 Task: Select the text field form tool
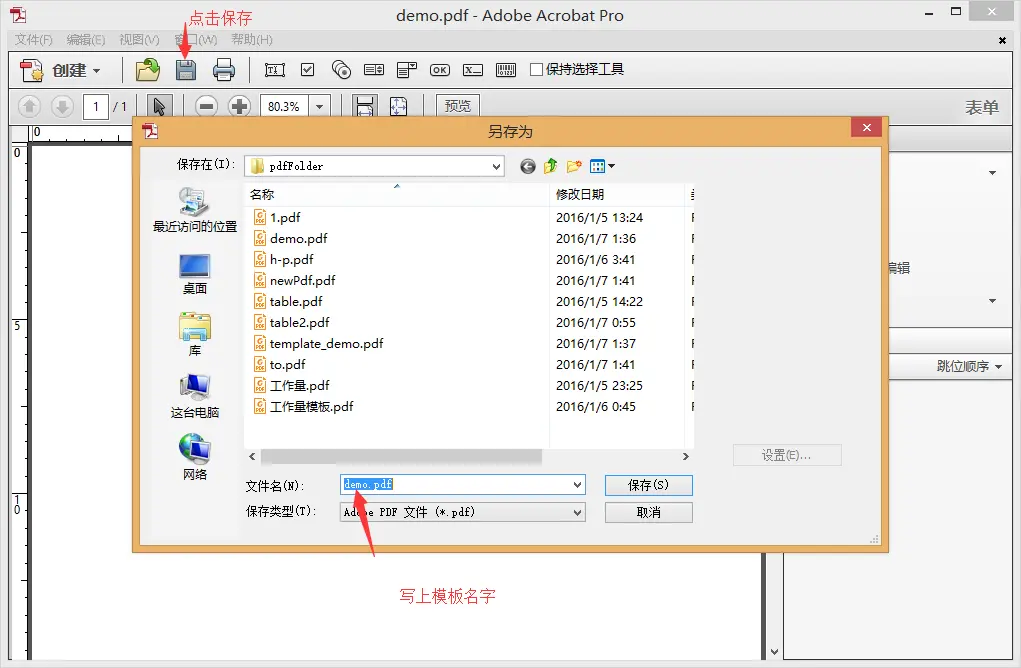[x=275, y=70]
